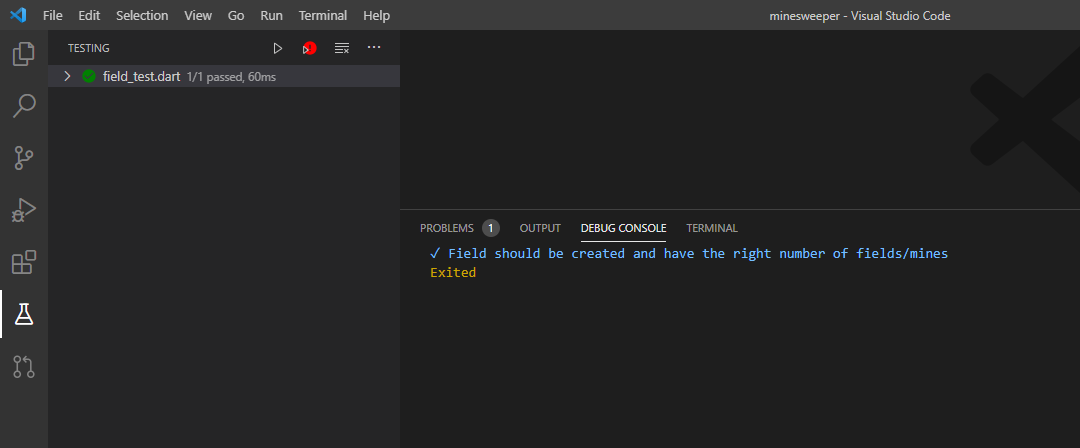Switch to the Terminal panel tab
1080x448 pixels.
pos(712,228)
